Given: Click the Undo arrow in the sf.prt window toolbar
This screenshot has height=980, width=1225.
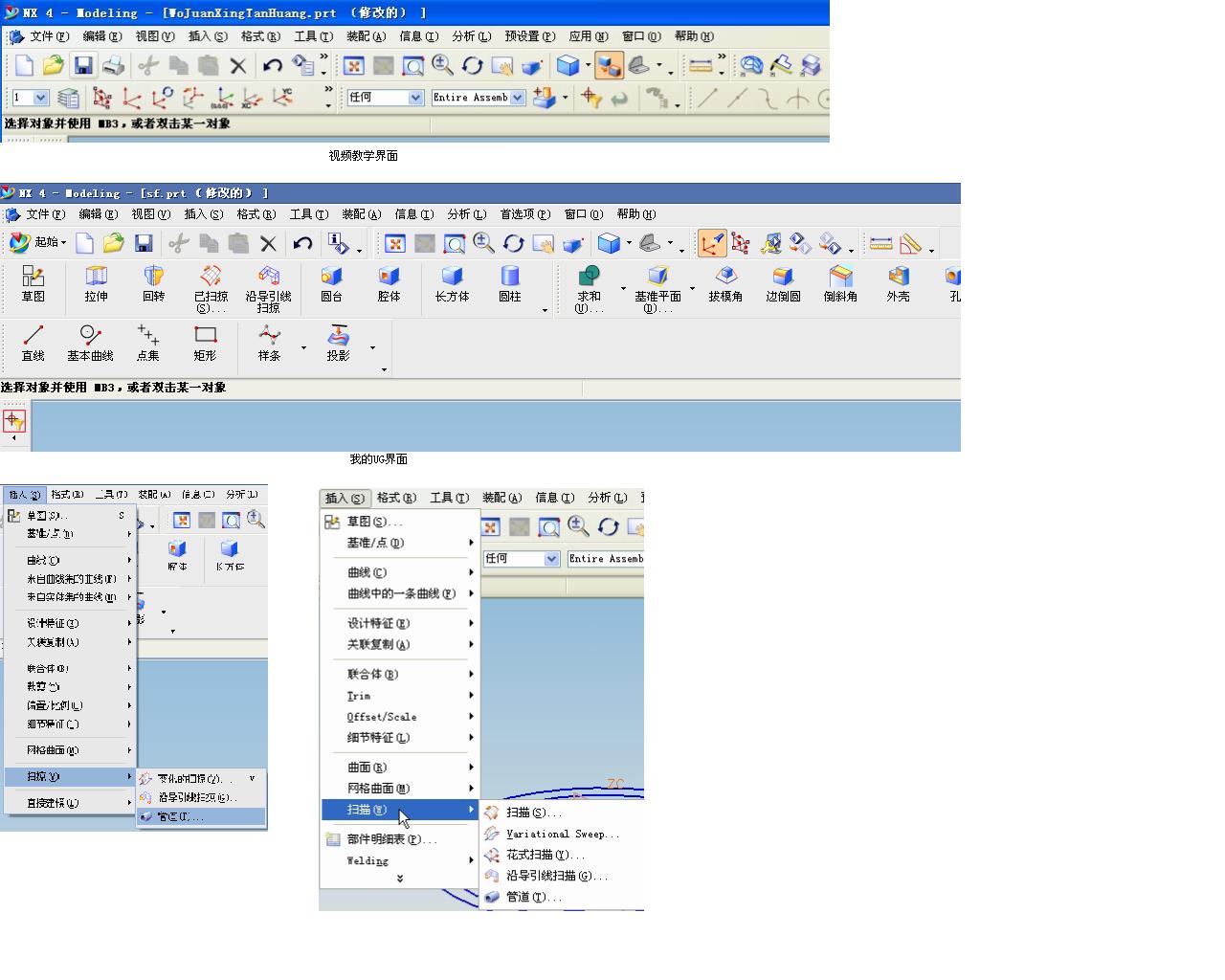Looking at the screenshot, I should point(302,243).
